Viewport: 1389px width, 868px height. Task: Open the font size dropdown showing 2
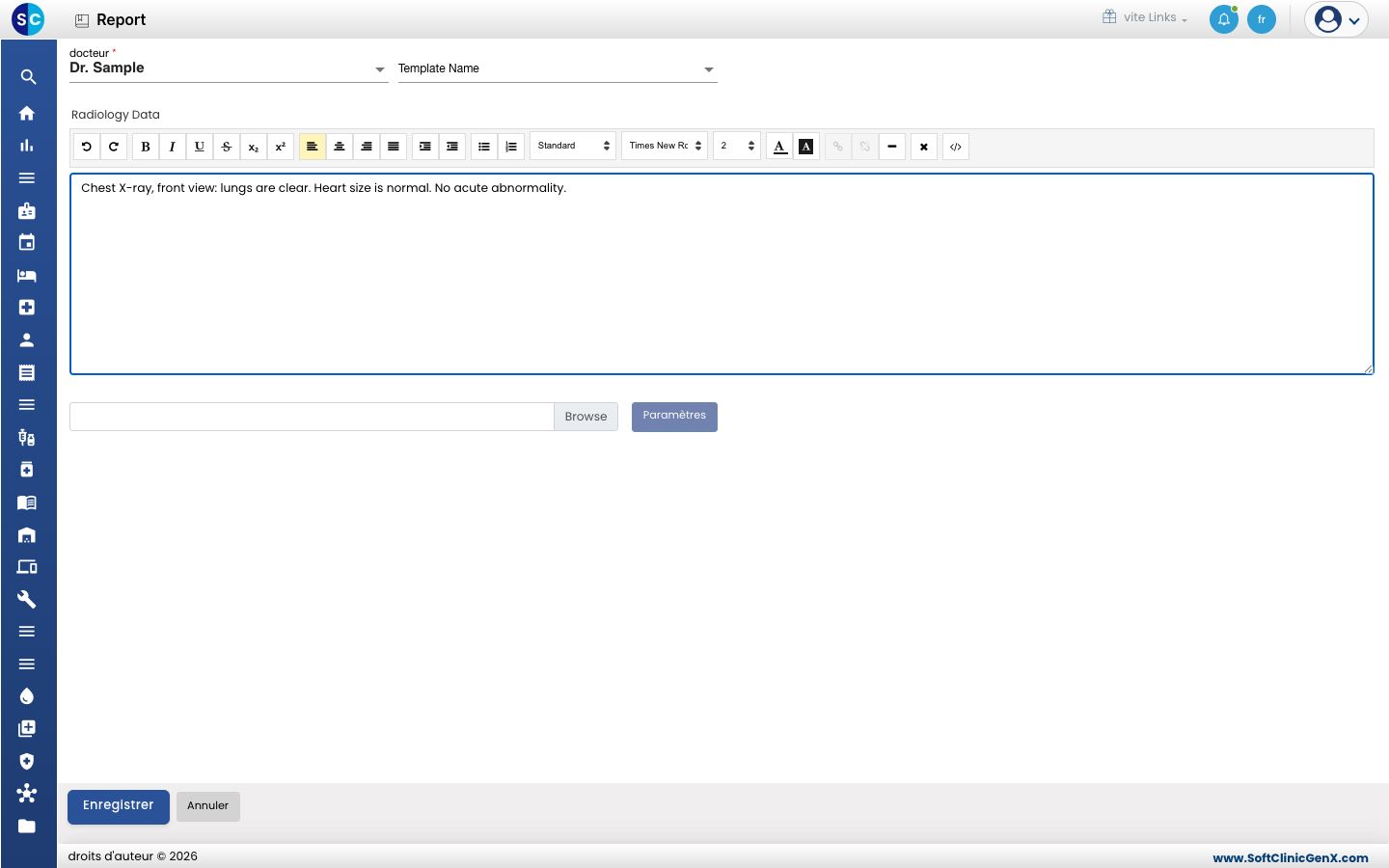737,146
